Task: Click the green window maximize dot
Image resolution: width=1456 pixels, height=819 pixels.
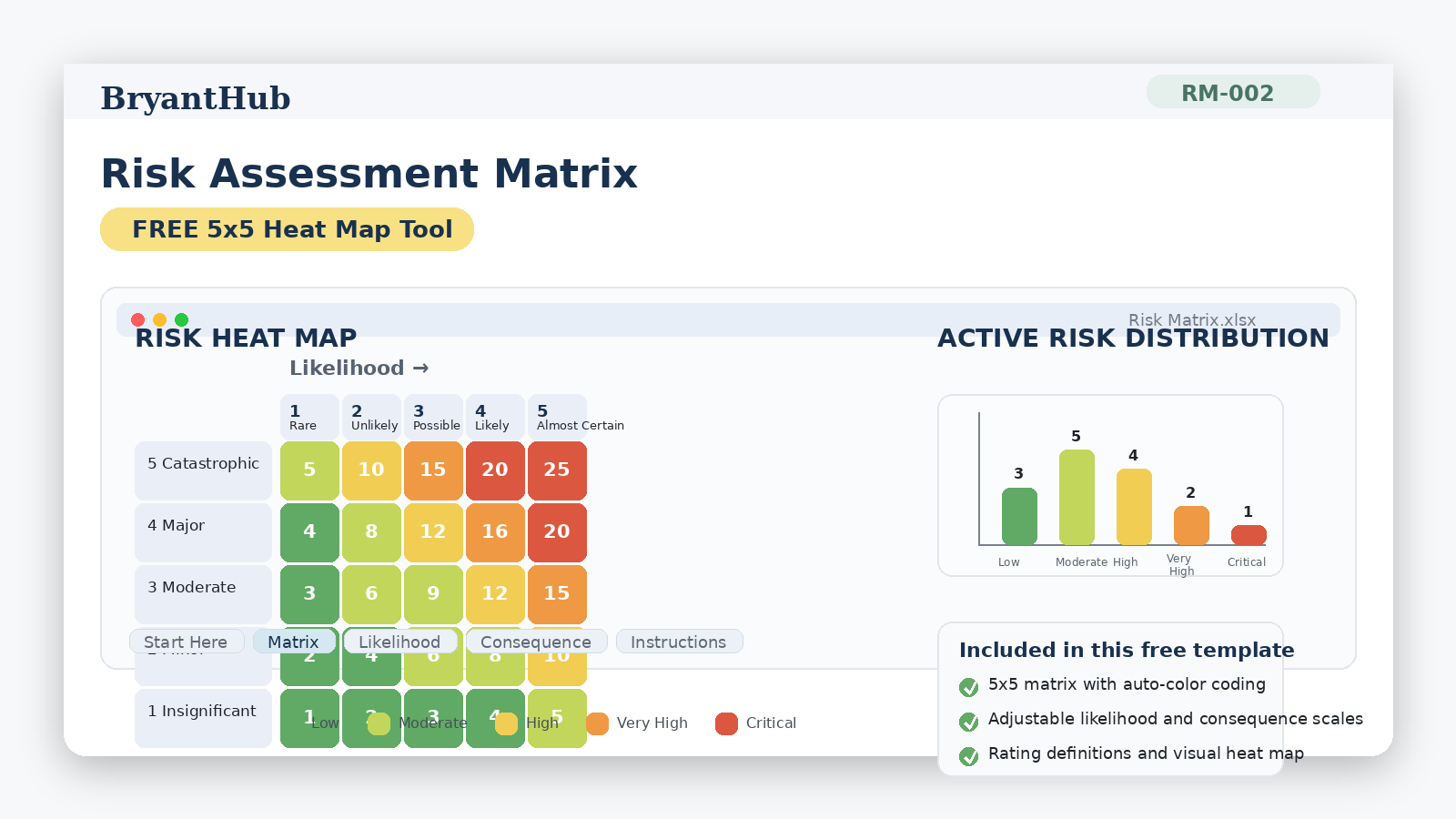Action: click(x=182, y=319)
